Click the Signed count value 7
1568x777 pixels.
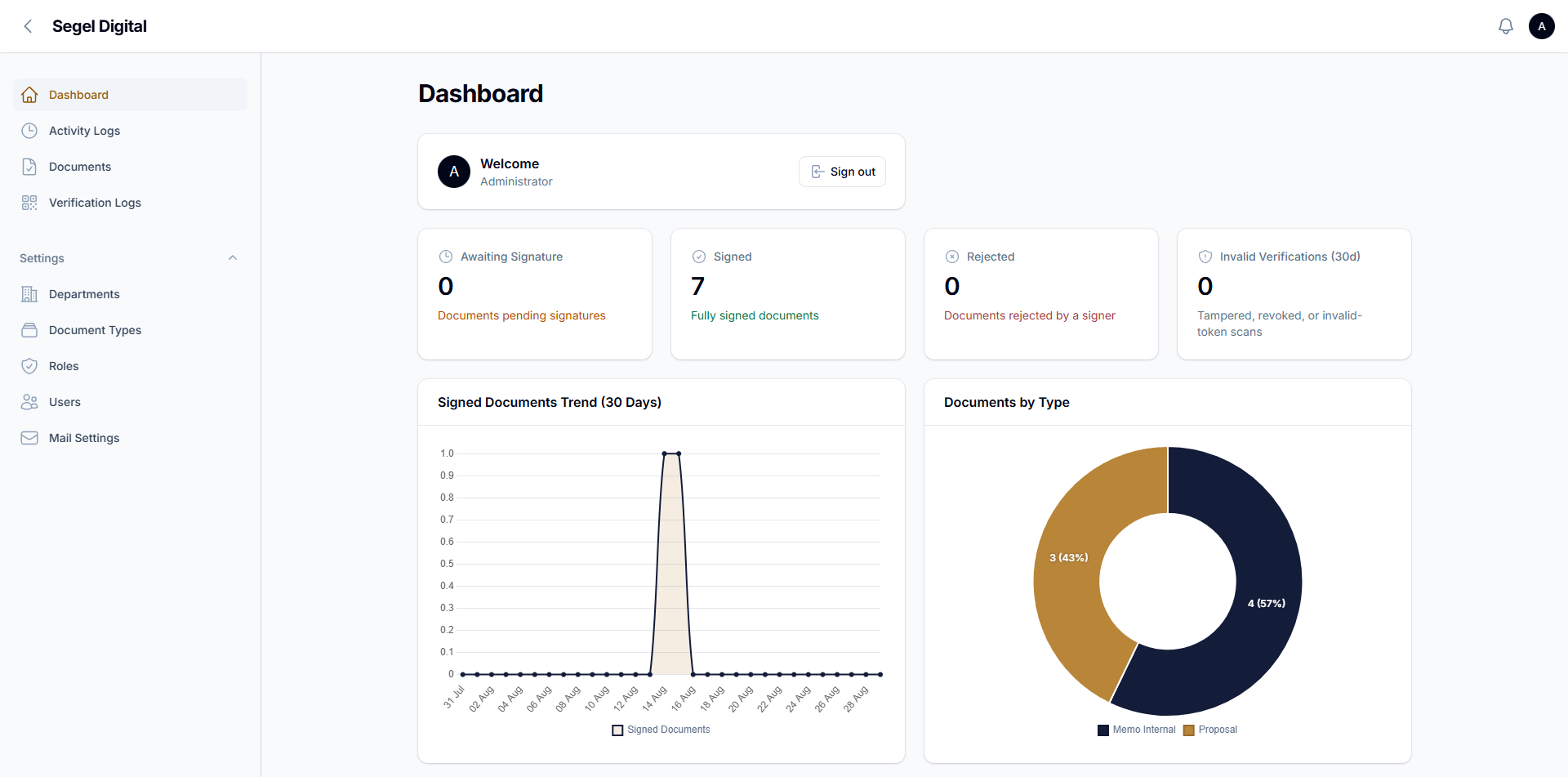[x=698, y=286]
